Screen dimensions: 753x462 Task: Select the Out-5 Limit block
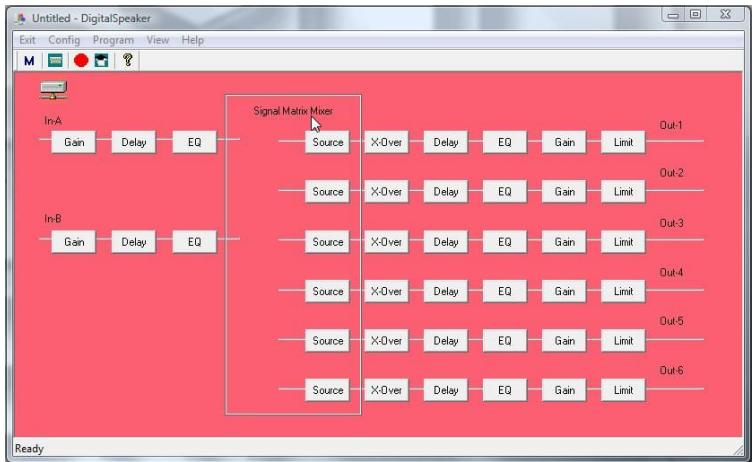point(623,340)
